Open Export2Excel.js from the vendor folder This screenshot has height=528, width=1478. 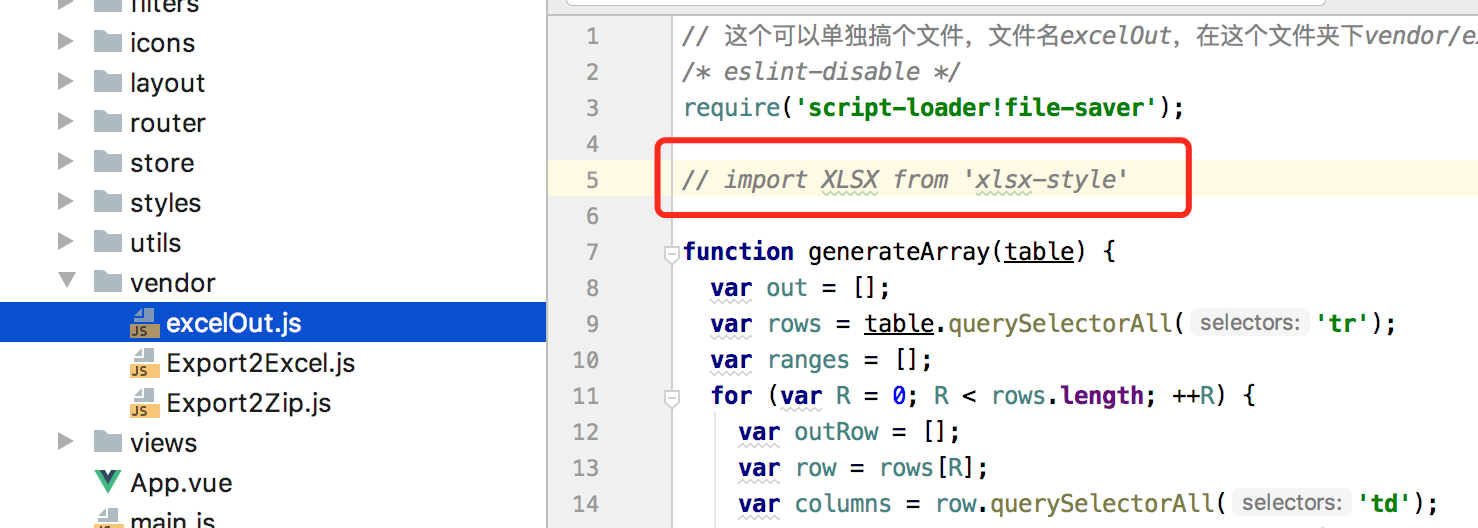pos(261,363)
